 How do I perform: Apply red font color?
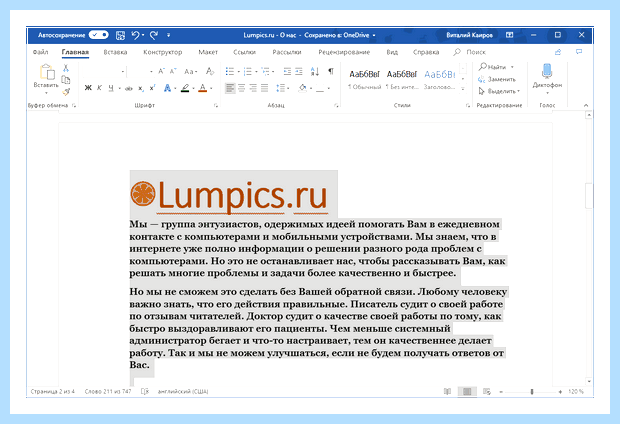point(202,88)
